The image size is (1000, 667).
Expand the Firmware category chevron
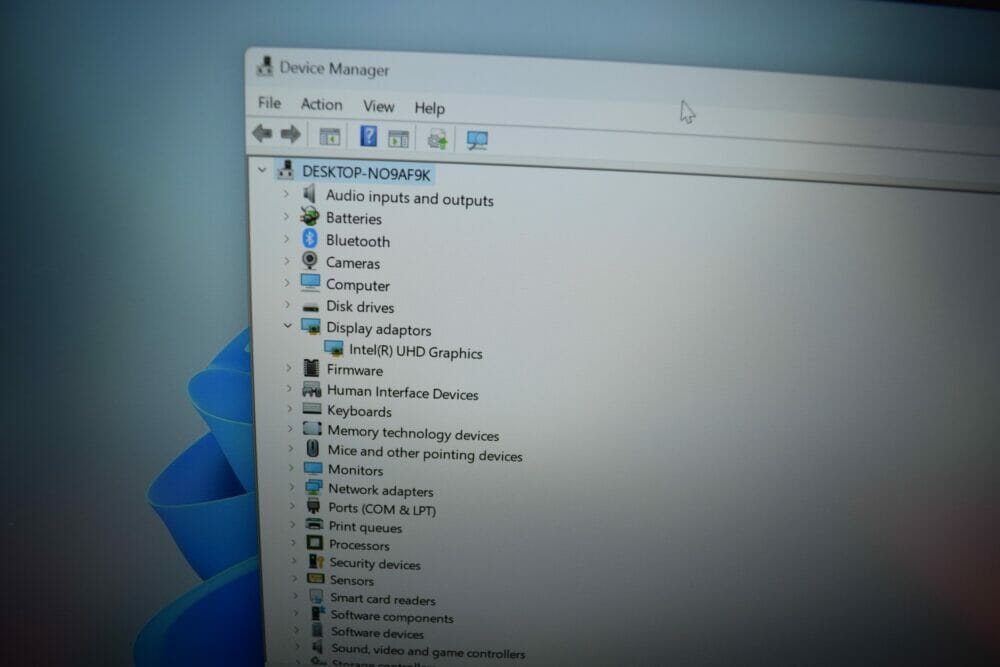coord(289,368)
